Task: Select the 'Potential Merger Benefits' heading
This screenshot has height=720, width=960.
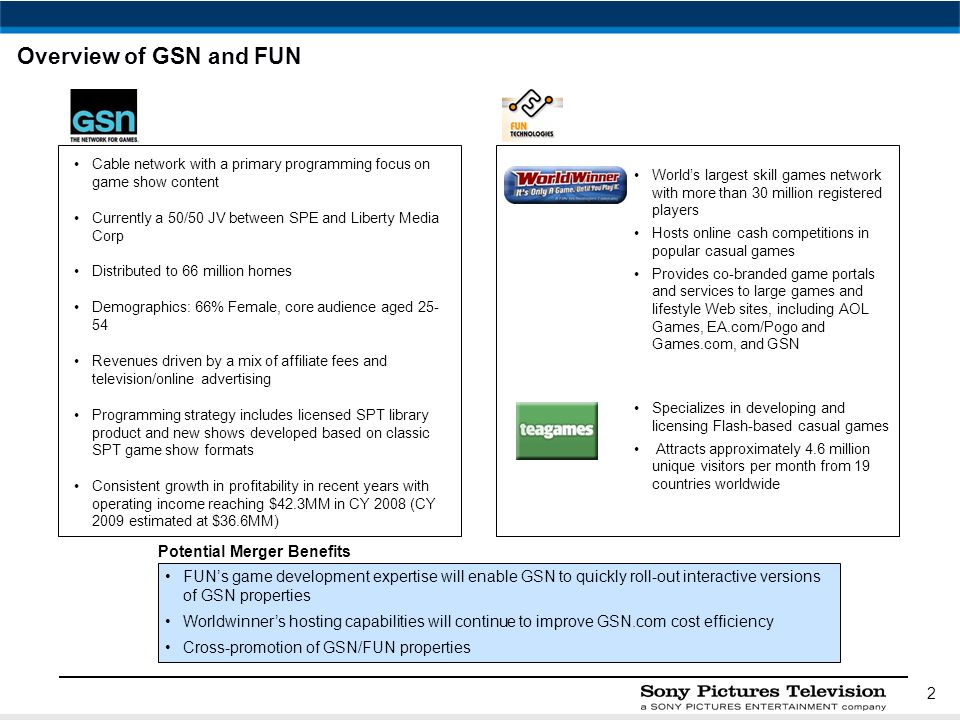Action: pyautogui.click(x=254, y=551)
